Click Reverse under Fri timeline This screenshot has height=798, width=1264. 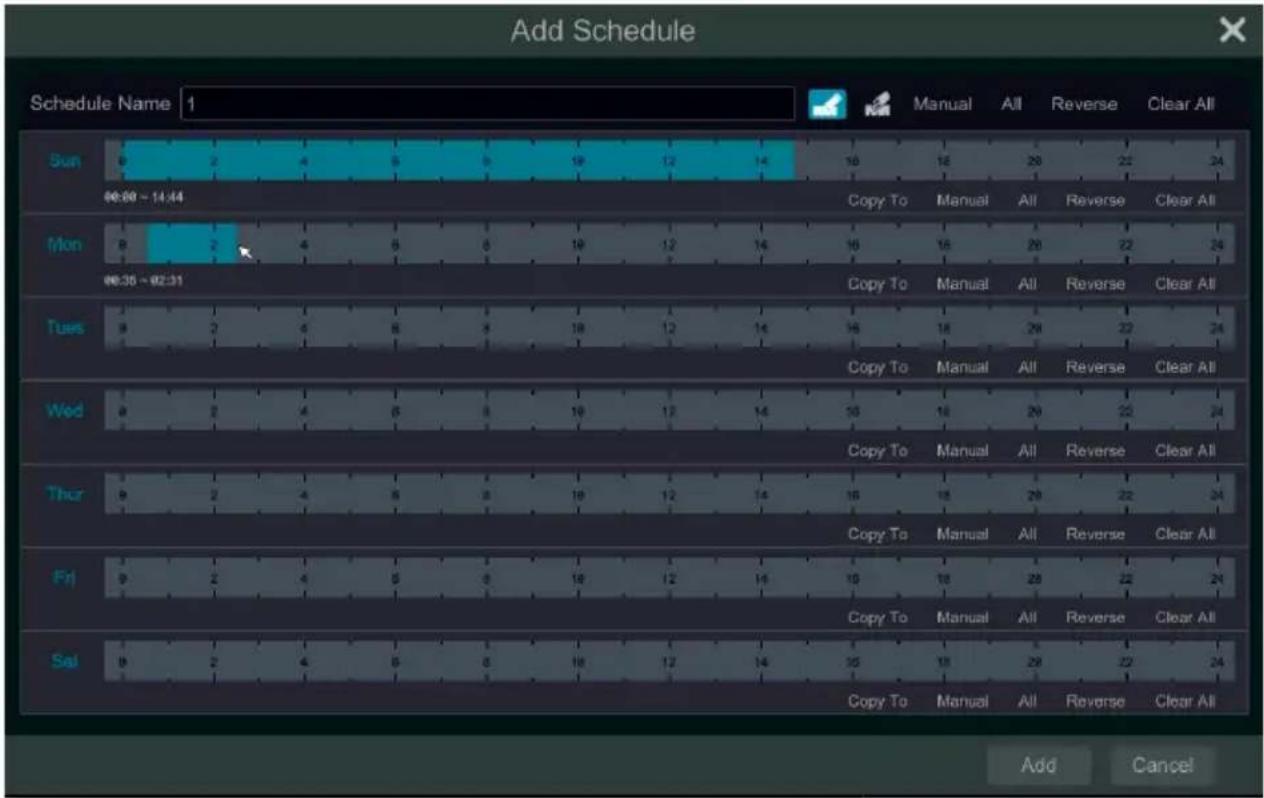tap(1095, 618)
